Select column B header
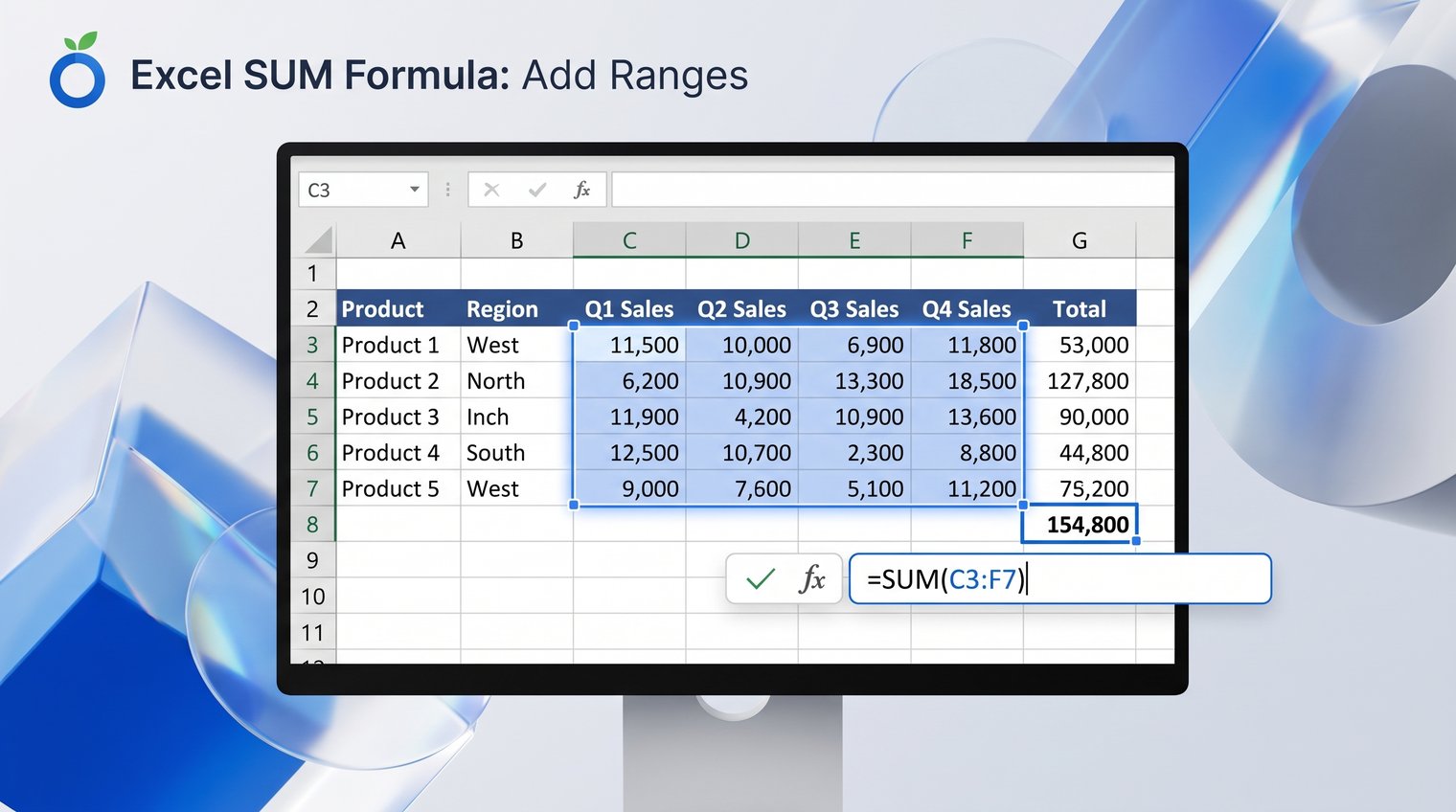 tap(517, 240)
